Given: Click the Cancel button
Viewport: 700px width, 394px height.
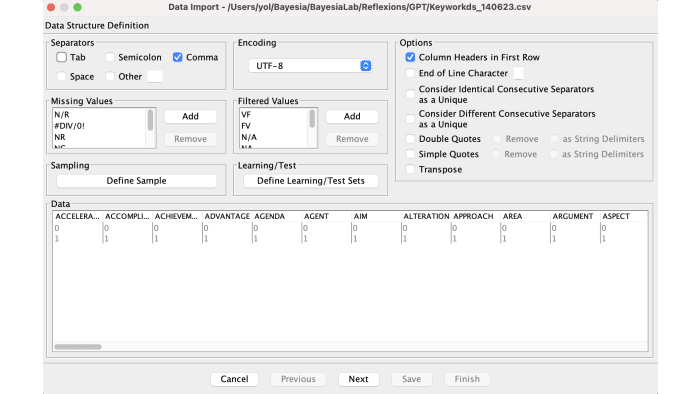Looking at the screenshot, I should [x=234, y=379].
